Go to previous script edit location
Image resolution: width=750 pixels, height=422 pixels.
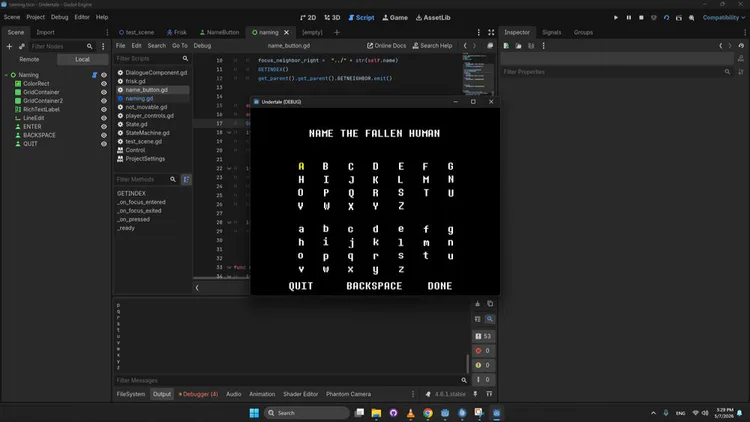tap(465, 46)
